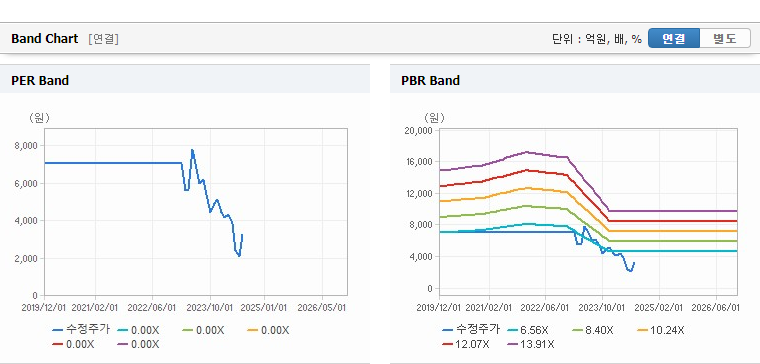Click 2021/02/01 on the PER chart axis

(x=95, y=307)
